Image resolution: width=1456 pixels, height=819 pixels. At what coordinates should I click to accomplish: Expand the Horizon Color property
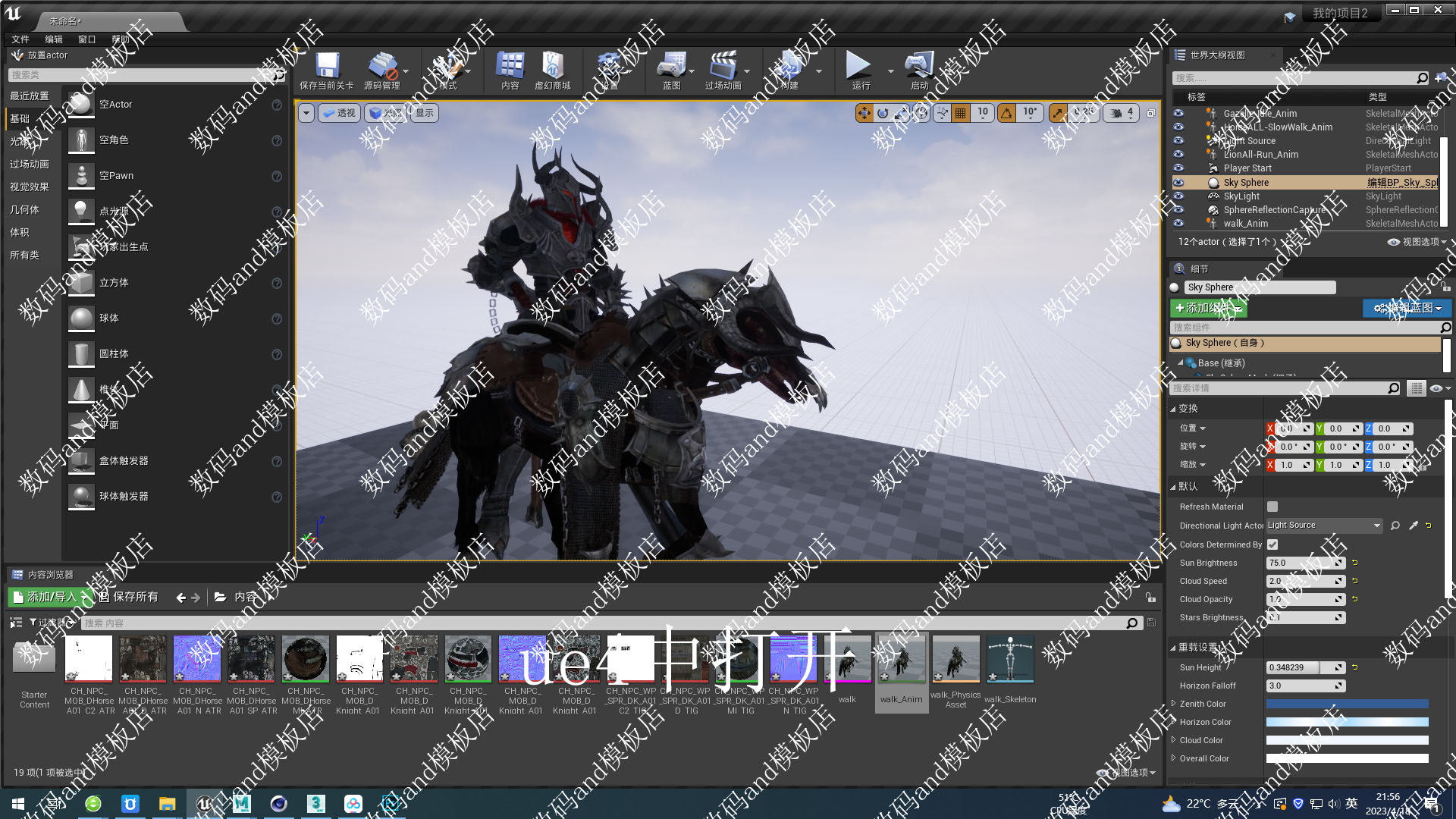pyautogui.click(x=1174, y=722)
